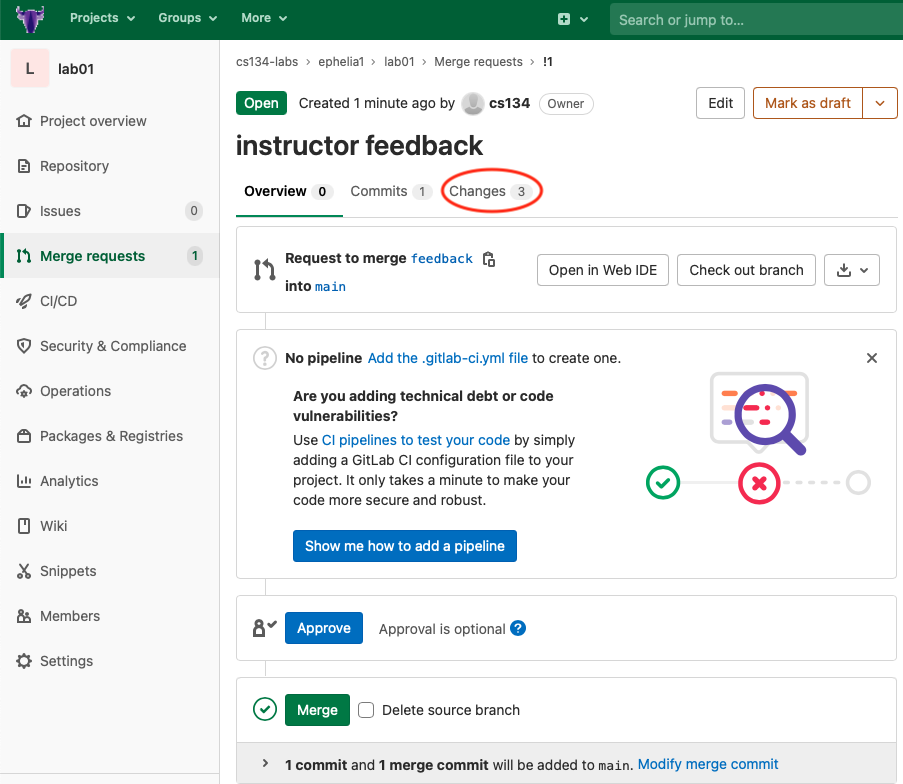Toggle Delete source branch checkbox
903x784 pixels.
[x=366, y=710]
